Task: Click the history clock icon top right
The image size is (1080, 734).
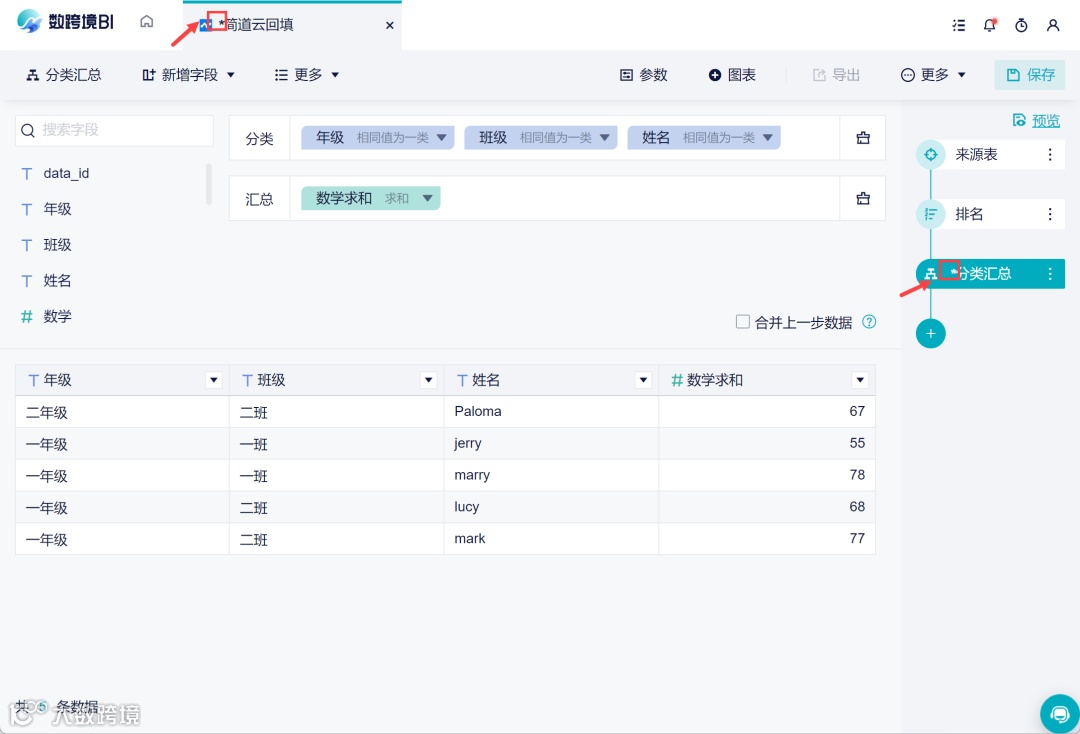Action: pyautogui.click(x=1021, y=25)
